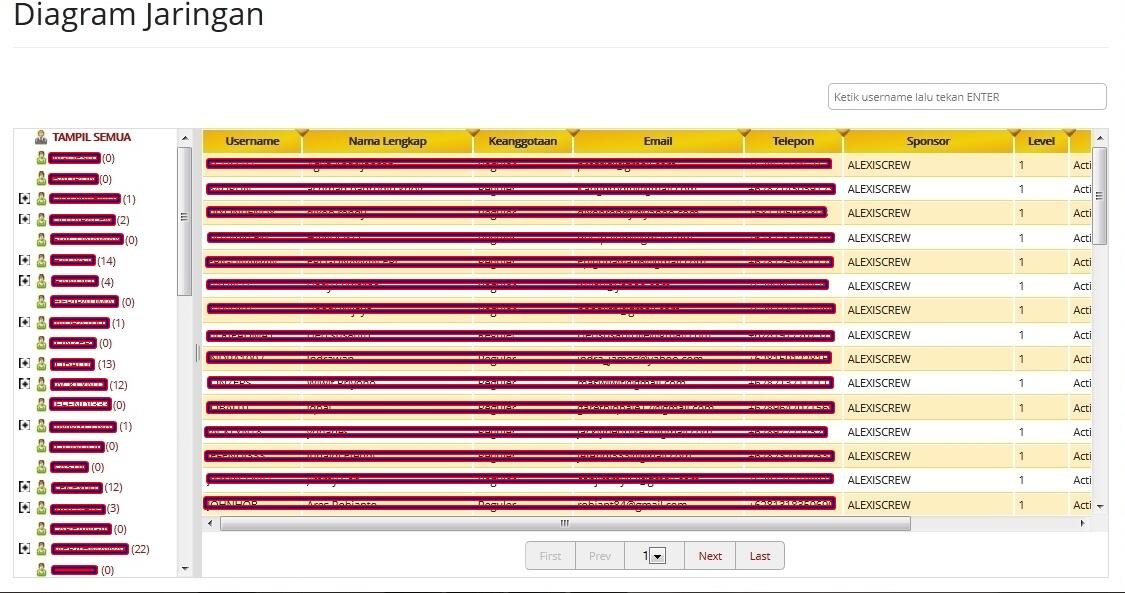This screenshot has width=1125, height=593.
Task: Jump to the Last page
Action: click(760, 556)
